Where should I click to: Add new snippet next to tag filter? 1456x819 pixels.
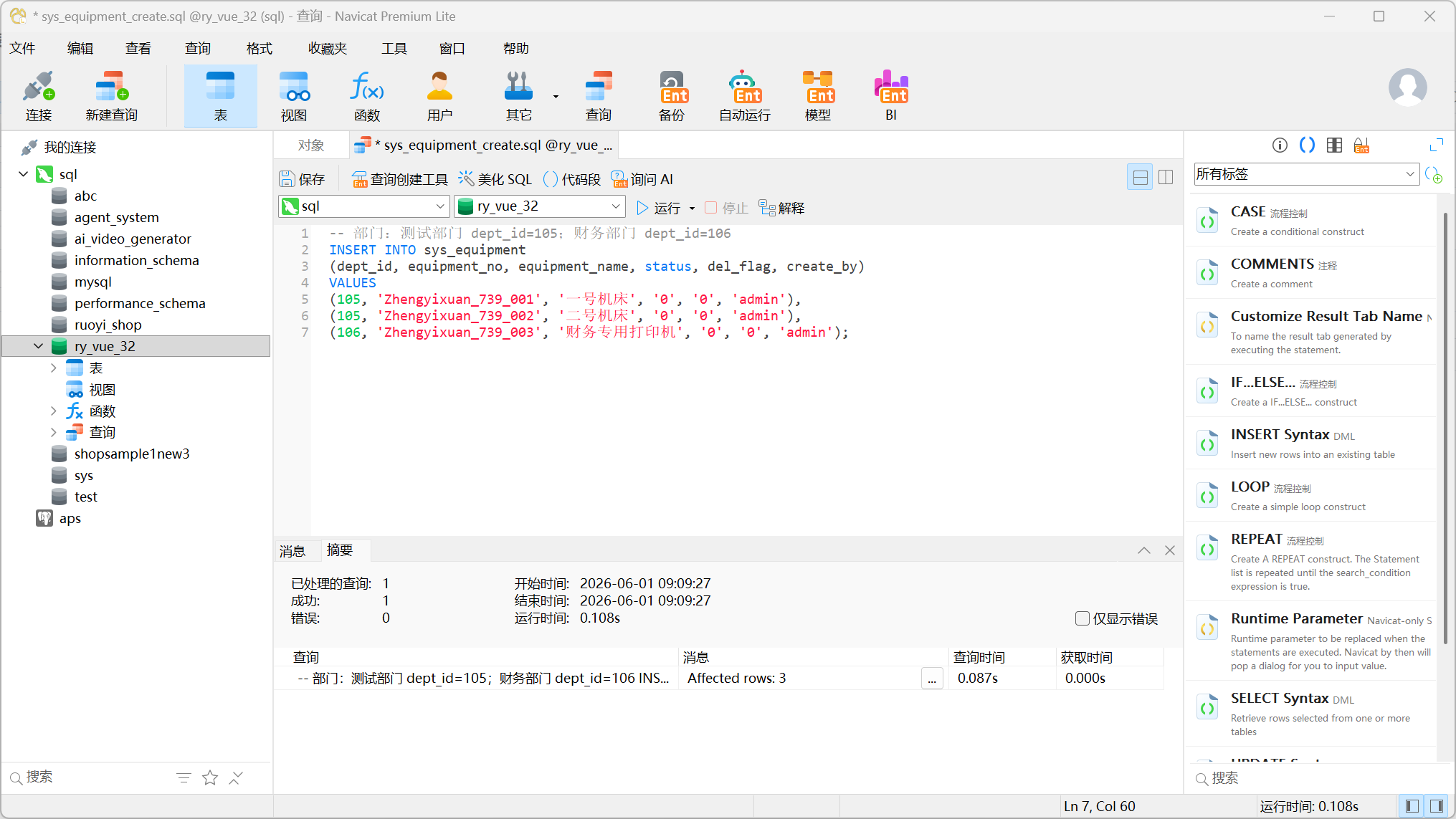[x=1434, y=174]
